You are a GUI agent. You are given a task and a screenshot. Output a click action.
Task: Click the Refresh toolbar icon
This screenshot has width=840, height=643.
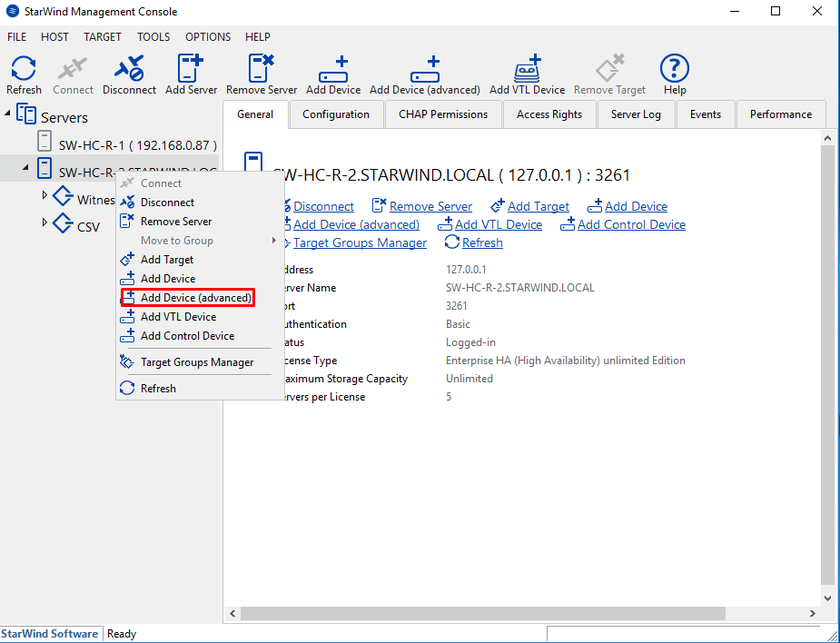[23, 67]
